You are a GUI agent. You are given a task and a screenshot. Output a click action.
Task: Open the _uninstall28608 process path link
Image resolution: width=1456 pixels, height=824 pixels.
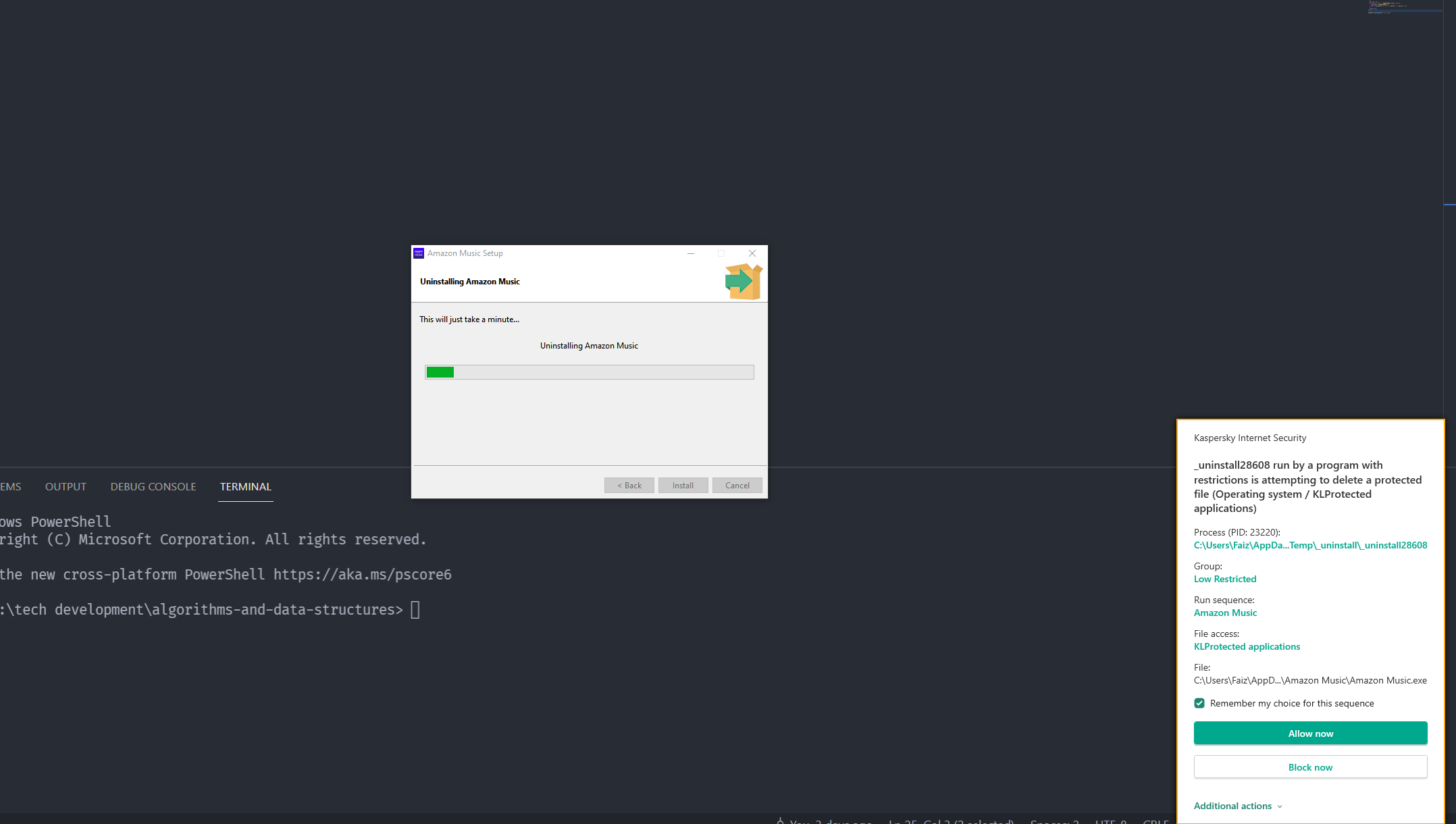click(x=1310, y=545)
